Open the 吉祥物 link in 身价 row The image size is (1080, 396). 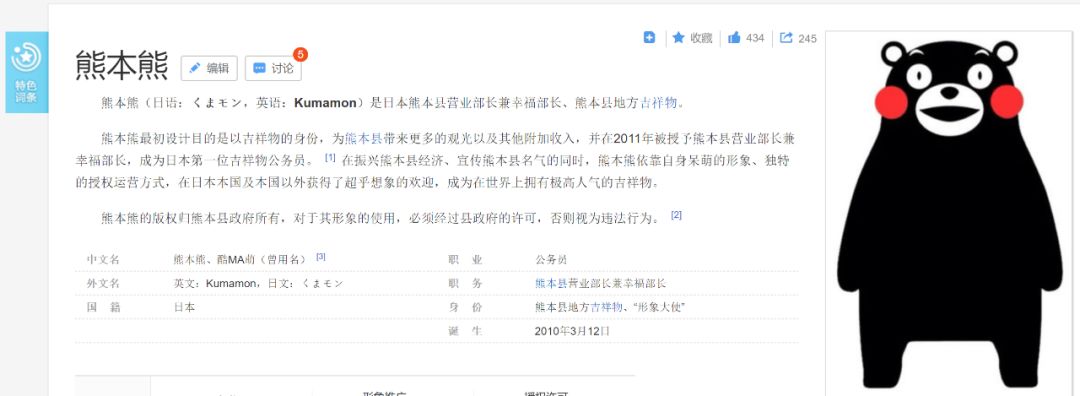pos(606,306)
